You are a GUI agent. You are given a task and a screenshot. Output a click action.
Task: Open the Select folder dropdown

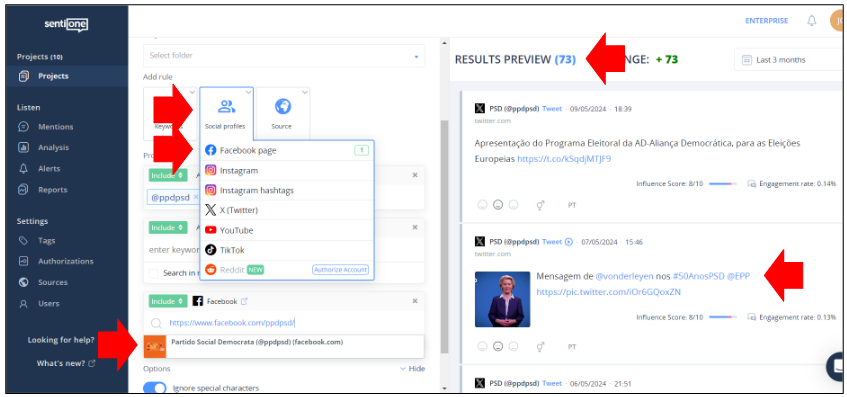click(284, 56)
